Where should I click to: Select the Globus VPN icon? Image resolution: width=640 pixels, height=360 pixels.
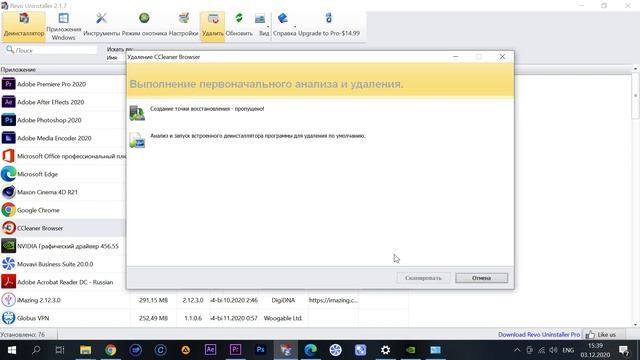pyautogui.click(x=8, y=318)
